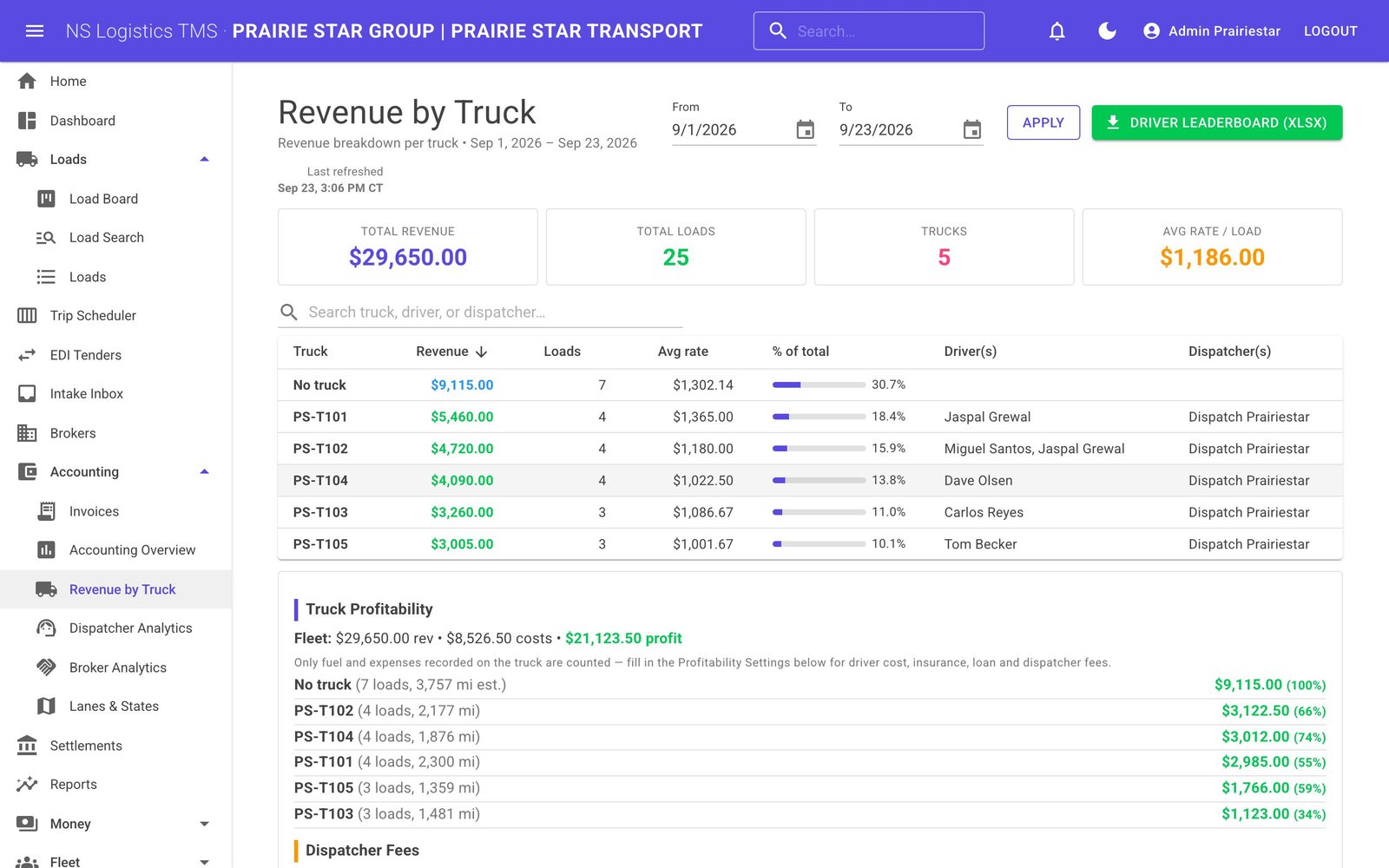1389x868 pixels.
Task: Collapse the Accounting section arrow
Action: pos(205,472)
